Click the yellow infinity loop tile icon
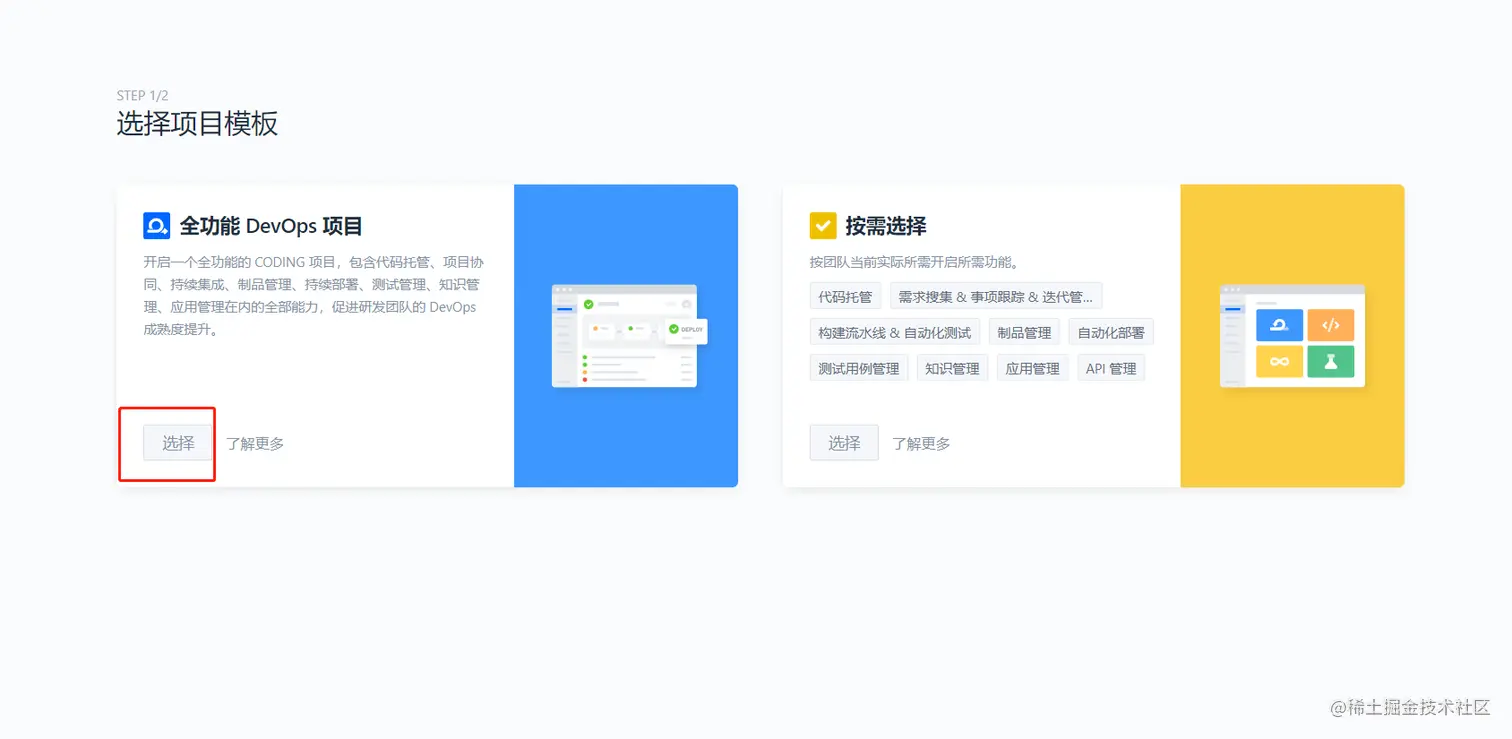This screenshot has height=739, width=1512. (1279, 362)
